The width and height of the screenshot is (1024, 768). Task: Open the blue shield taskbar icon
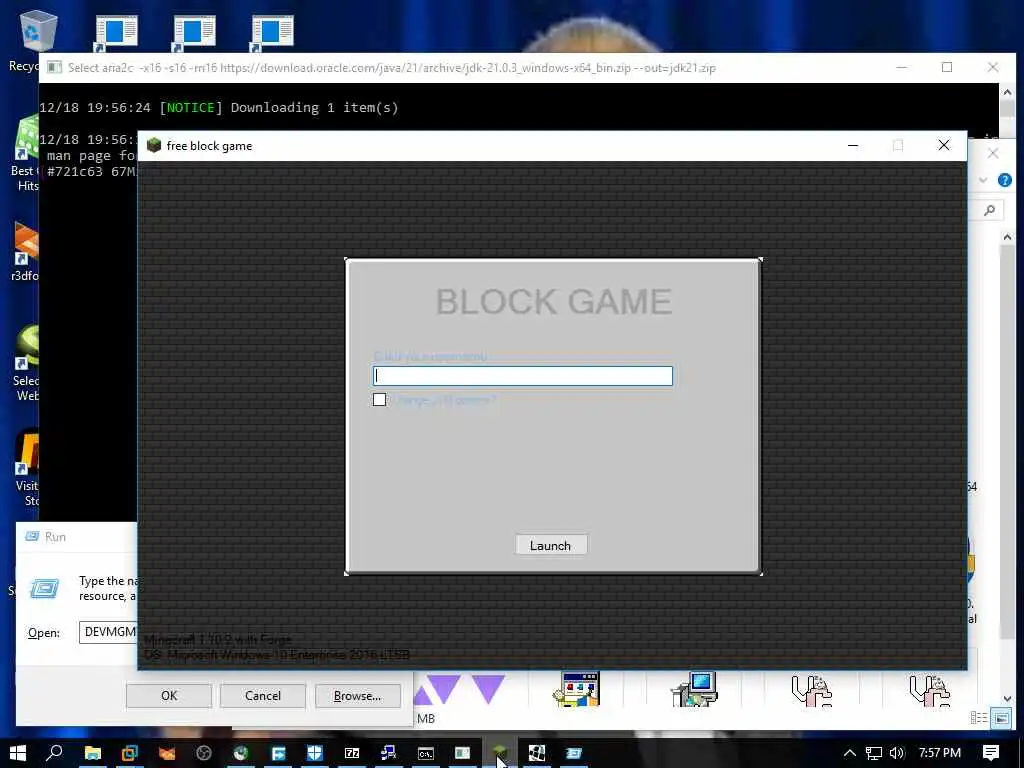(315, 753)
